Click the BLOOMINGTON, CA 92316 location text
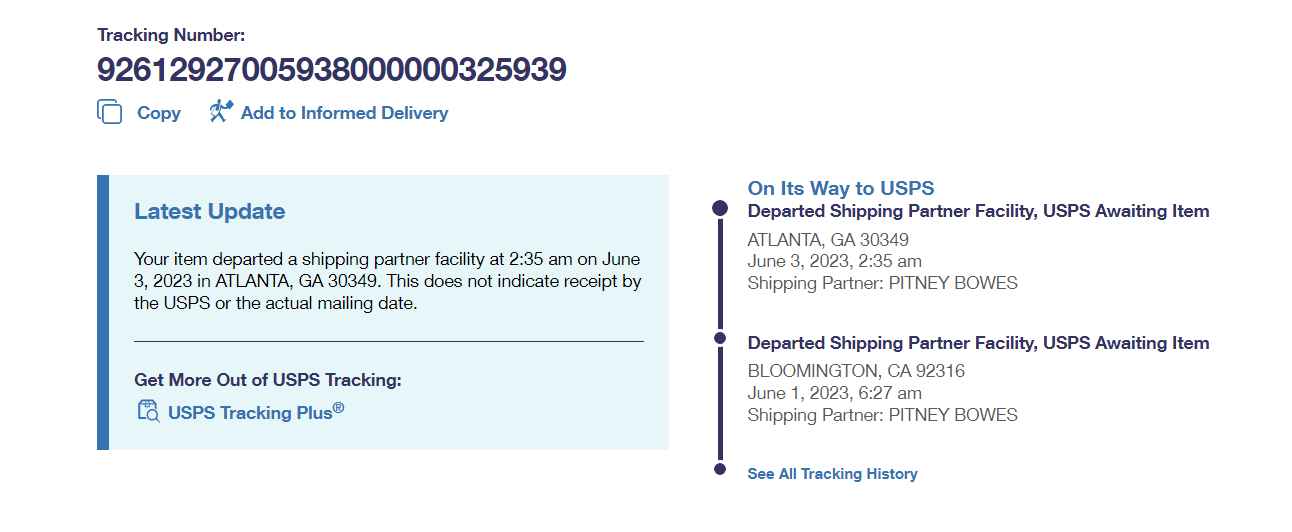 tap(856, 371)
